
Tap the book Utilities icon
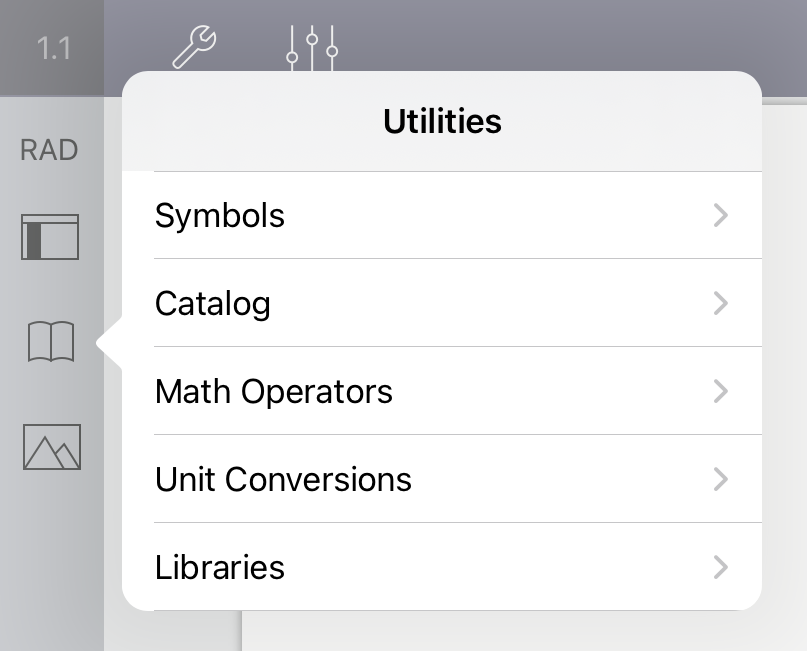50,342
